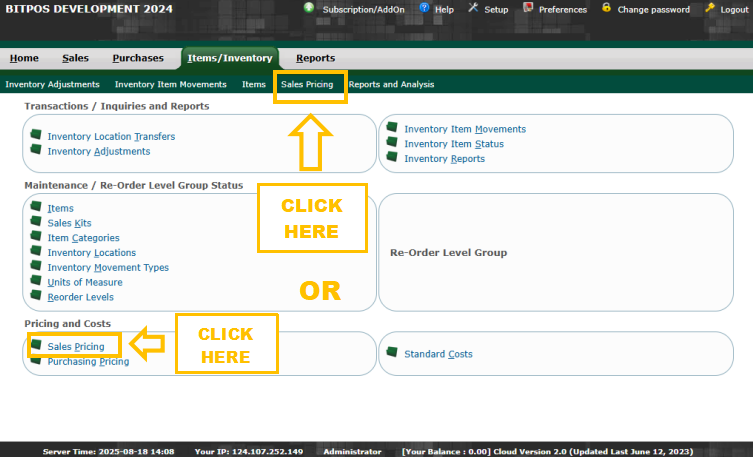
Task: Open Inventory Item Movements link in Inquiries panel
Action: [x=465, y=130]
